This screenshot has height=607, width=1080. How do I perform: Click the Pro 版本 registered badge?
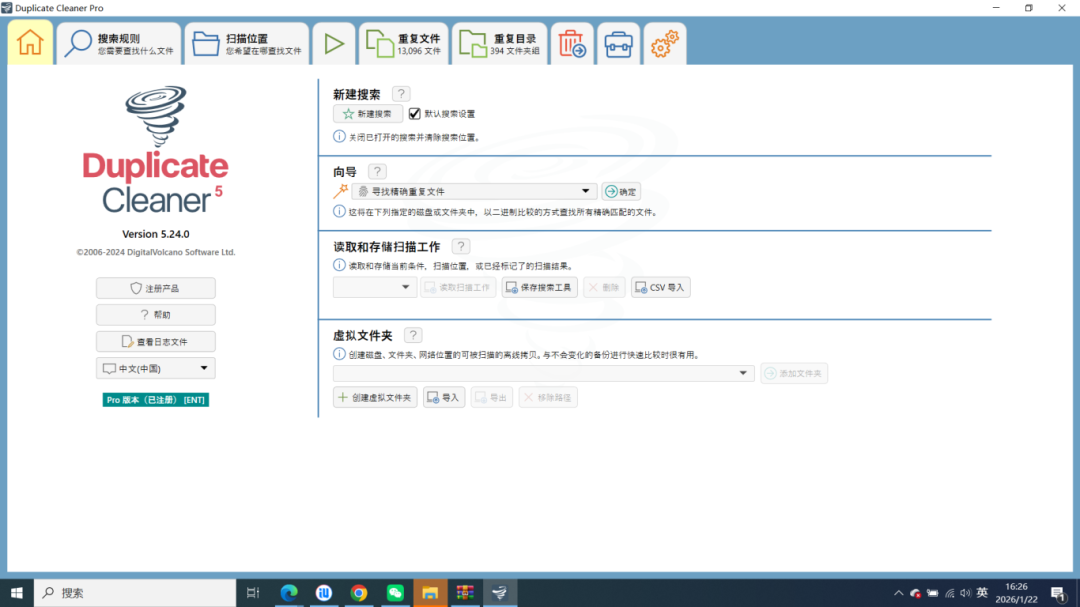156,400
